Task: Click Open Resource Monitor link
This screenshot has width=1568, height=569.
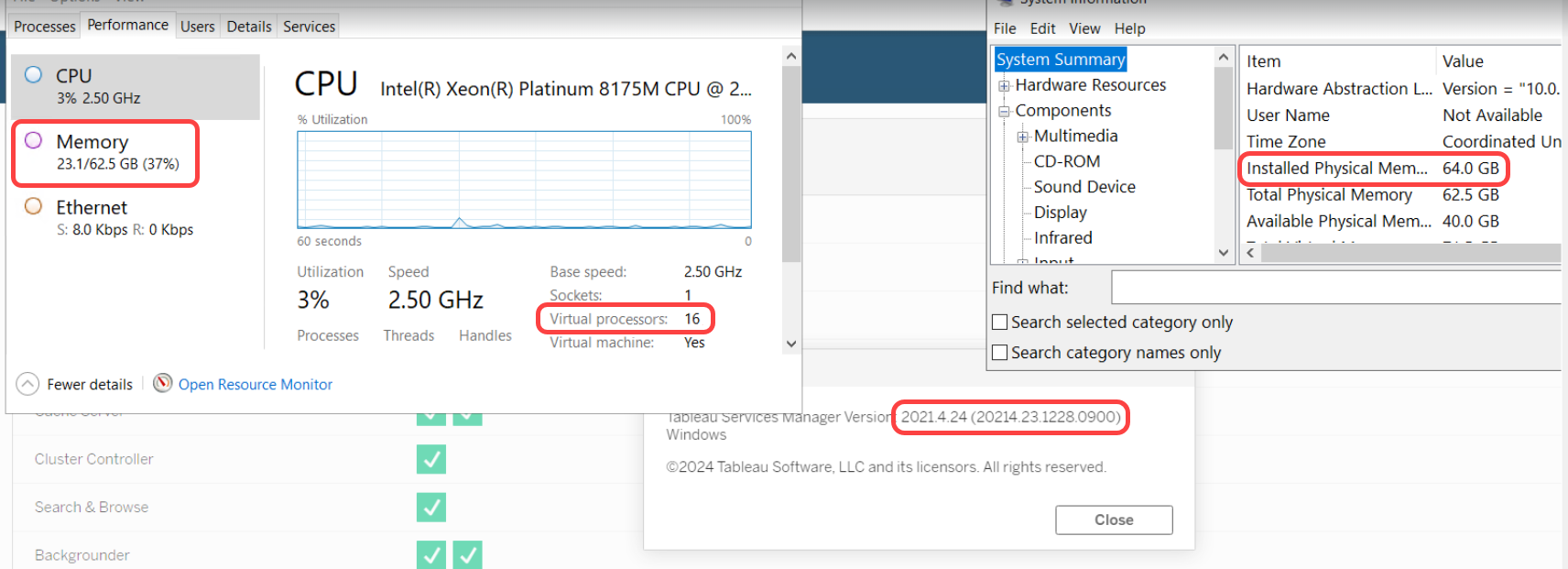Action: 256,385
